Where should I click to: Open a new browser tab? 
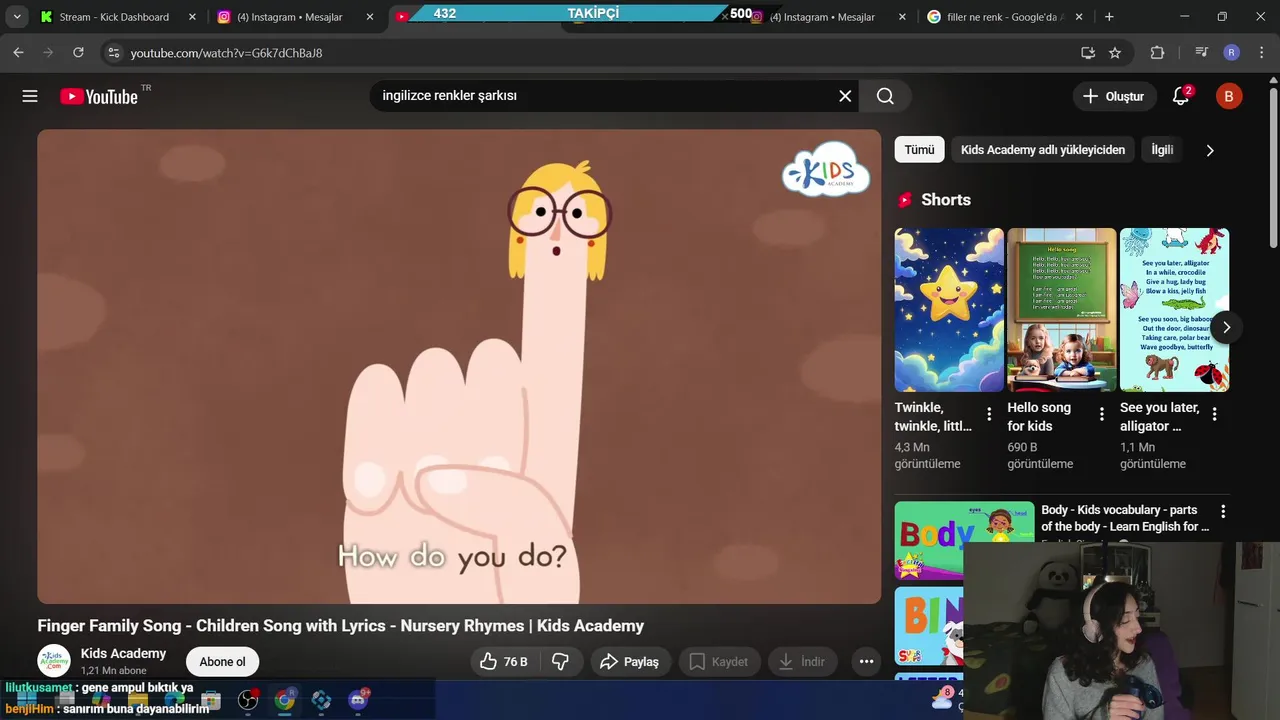1109,17
